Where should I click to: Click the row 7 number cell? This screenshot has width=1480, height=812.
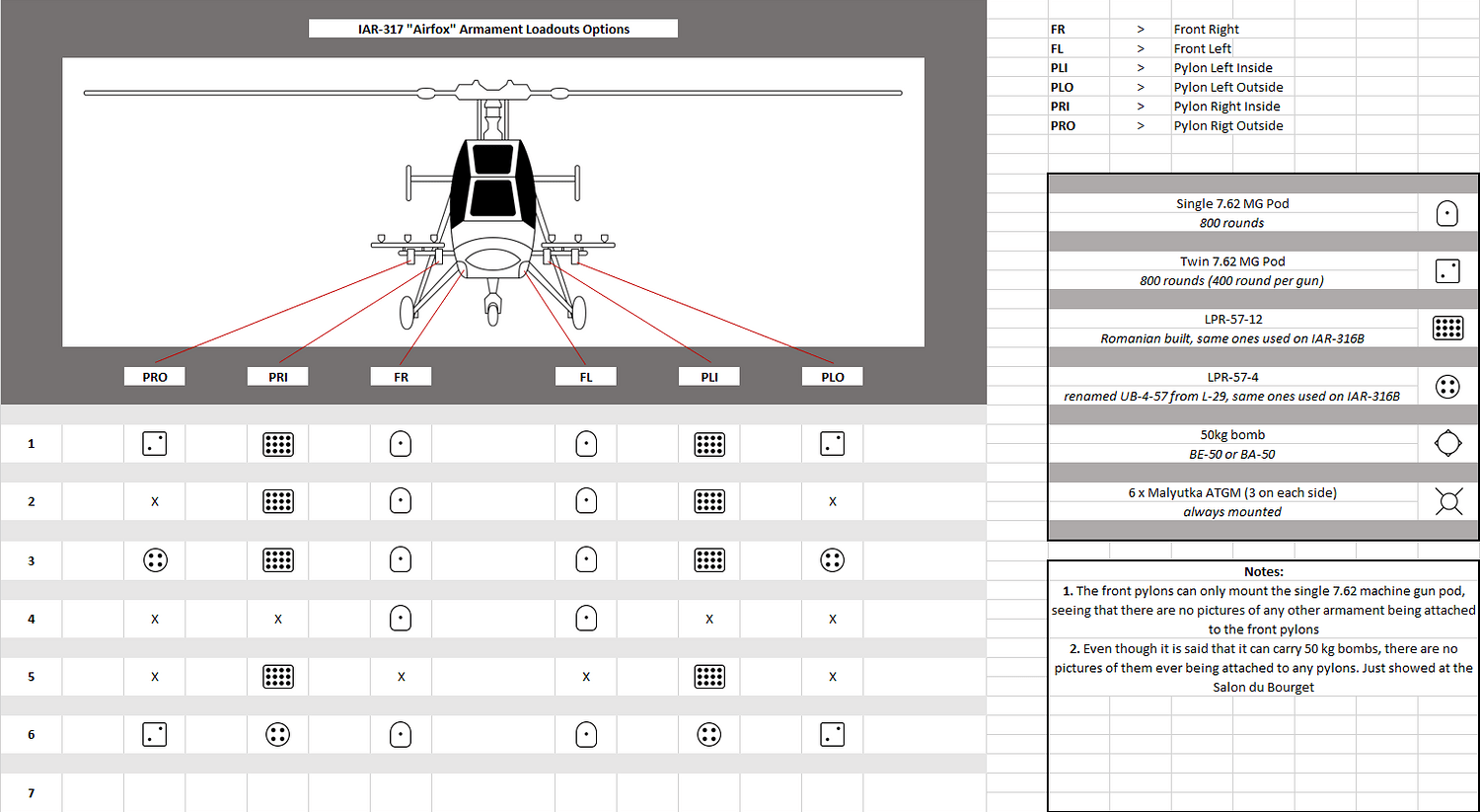[x=32, y=793]
